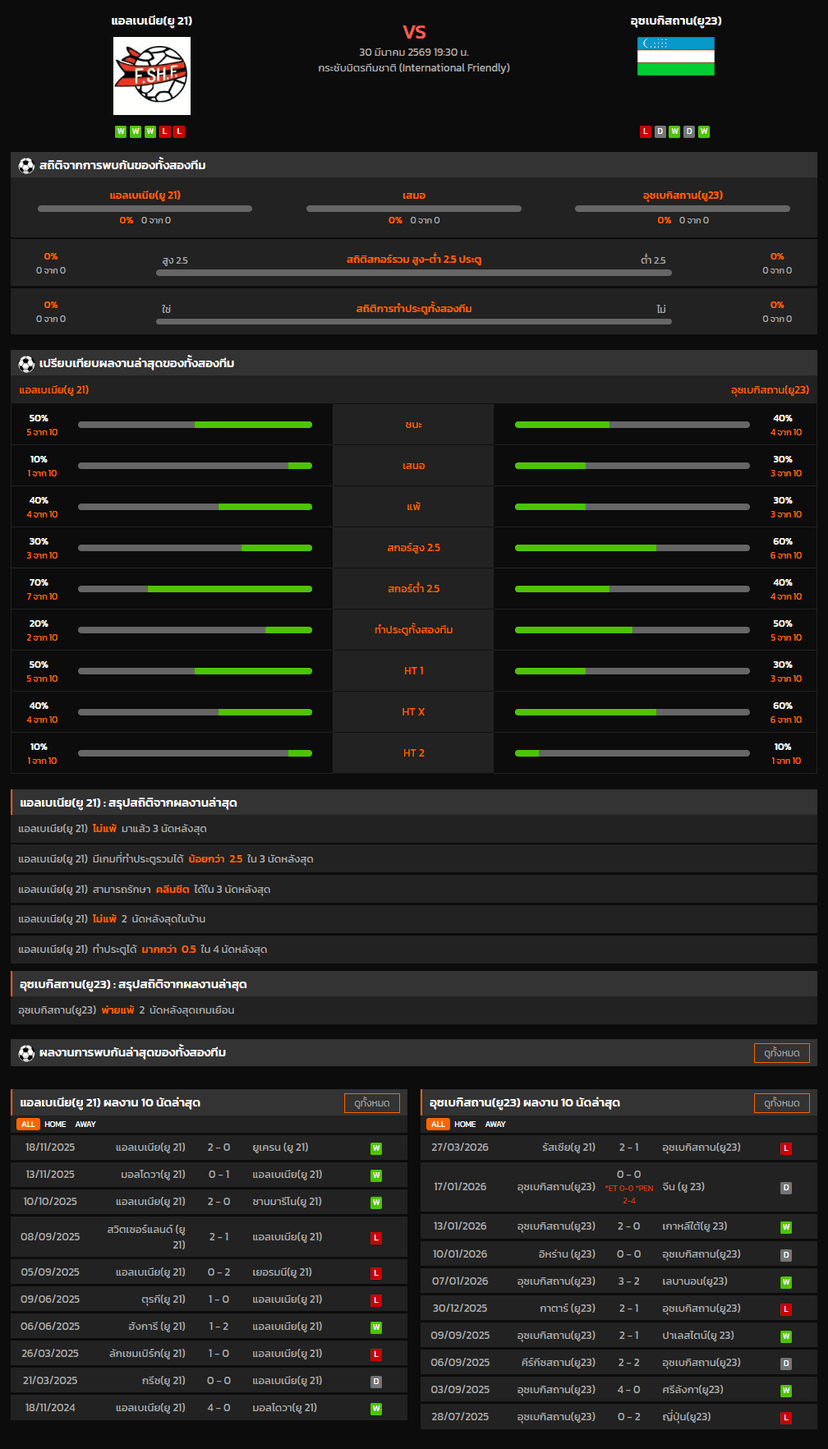Click the soccer ball icon beside เปรียบเทียบผลงานล่าสุดของทั้งสองทีม
The width and height of the screenshot is (828, 1449).
[x=26, y=363]
